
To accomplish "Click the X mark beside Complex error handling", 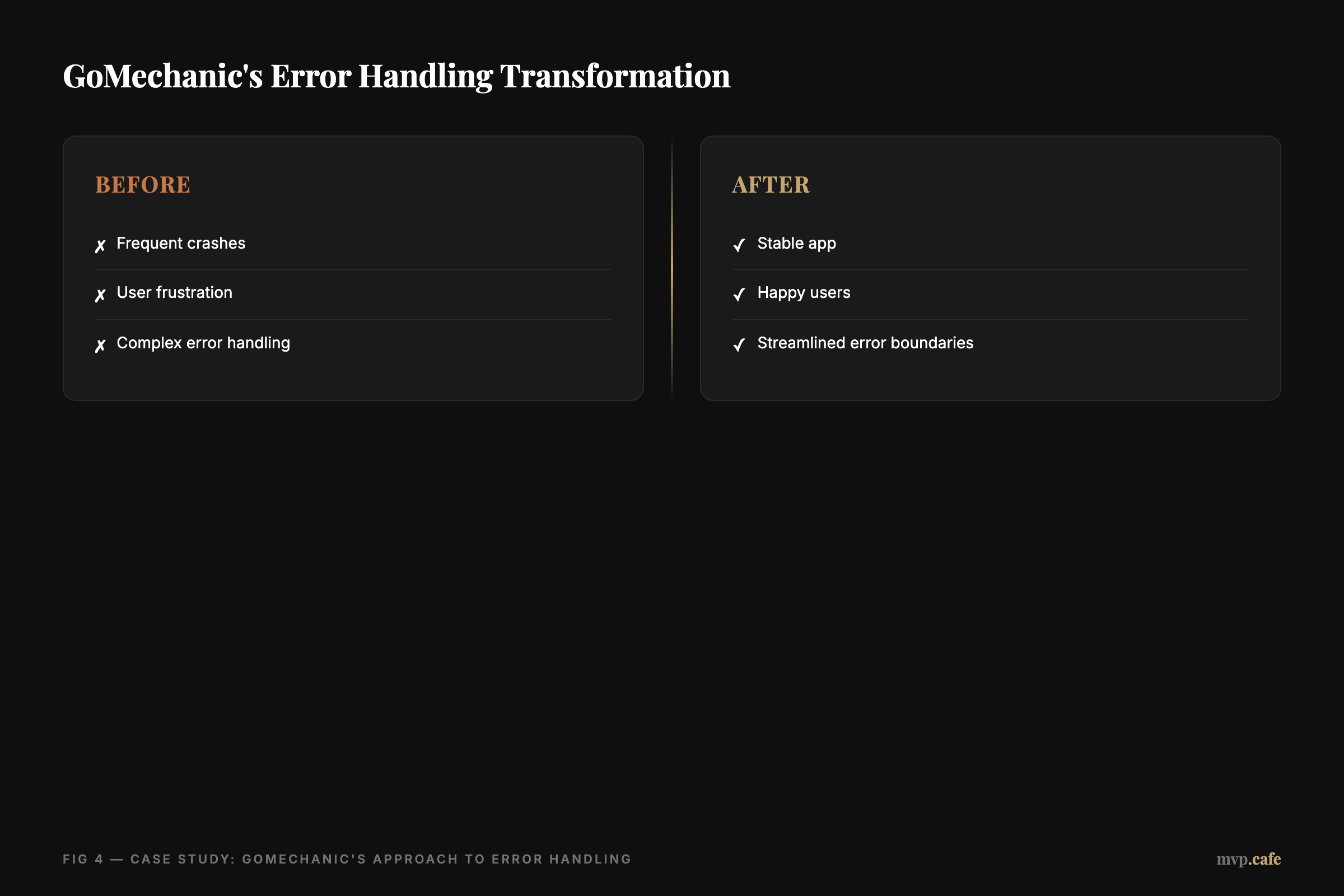I will [101, 346].
